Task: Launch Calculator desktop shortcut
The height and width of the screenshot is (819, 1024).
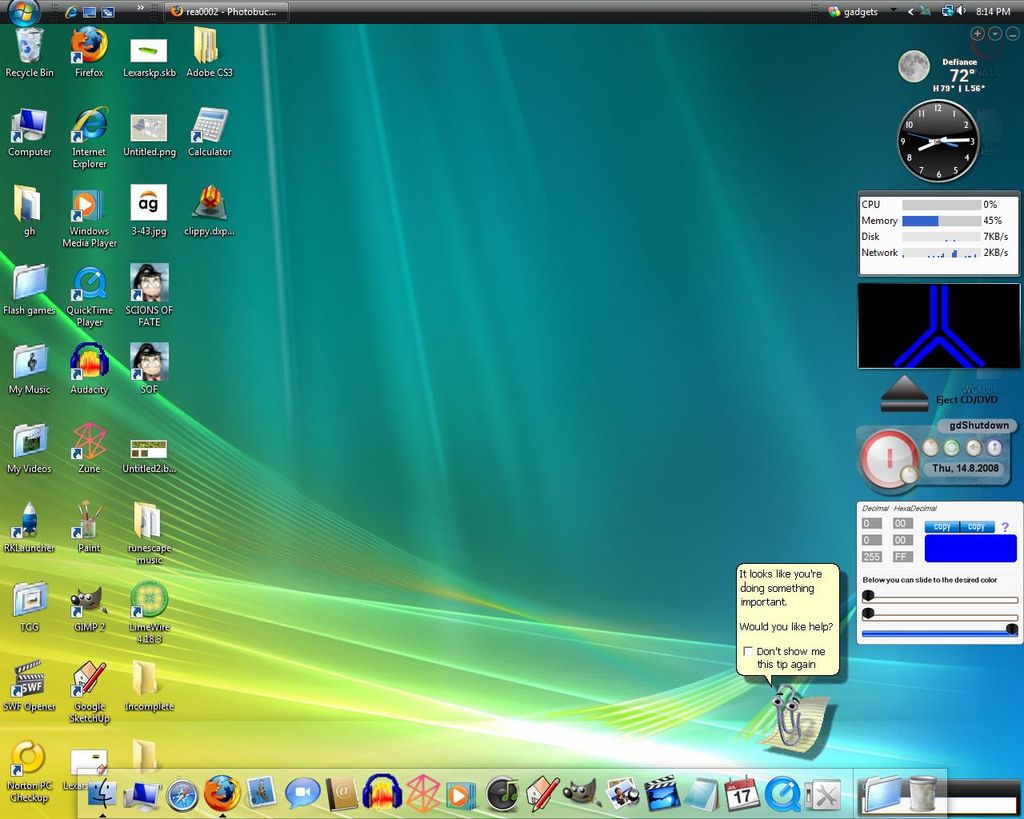Action: click(x=210, y=132)
